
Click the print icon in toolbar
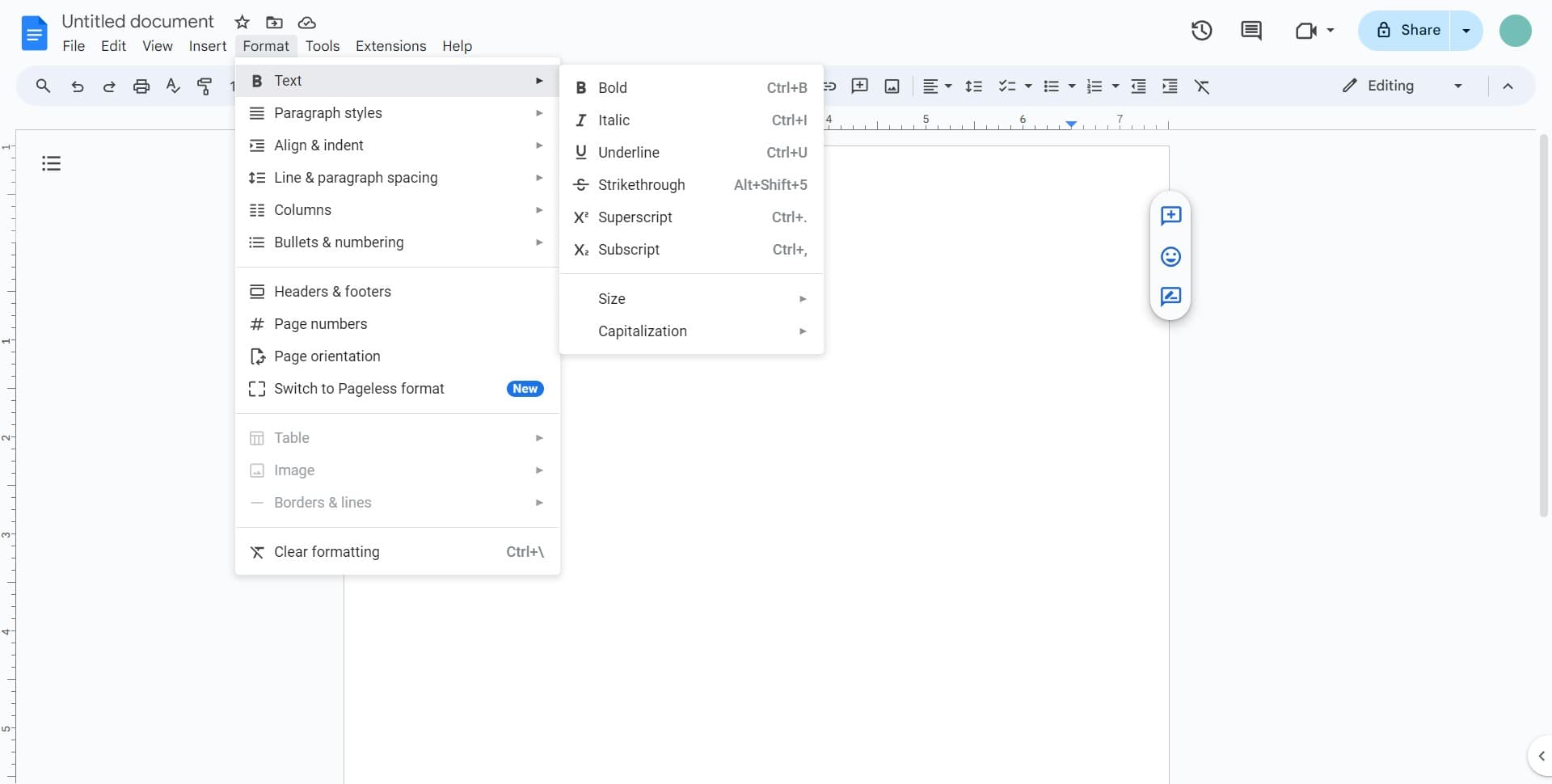click(x=141, y=86)
